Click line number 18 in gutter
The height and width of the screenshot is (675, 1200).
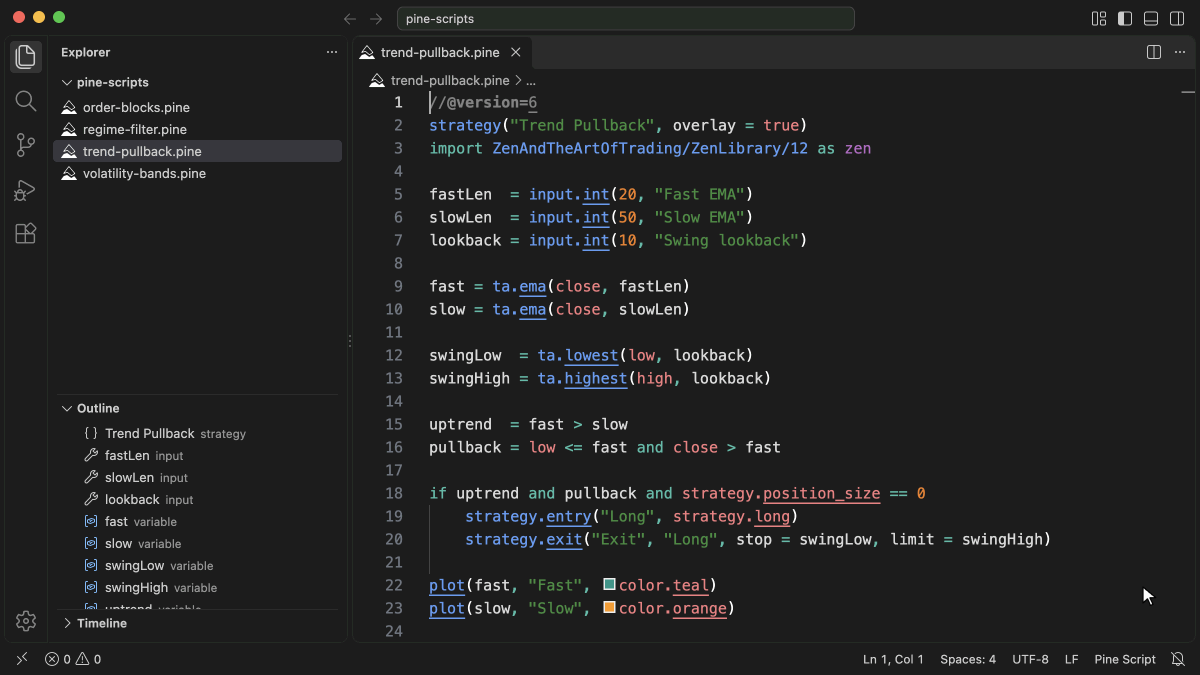[394, 493]
